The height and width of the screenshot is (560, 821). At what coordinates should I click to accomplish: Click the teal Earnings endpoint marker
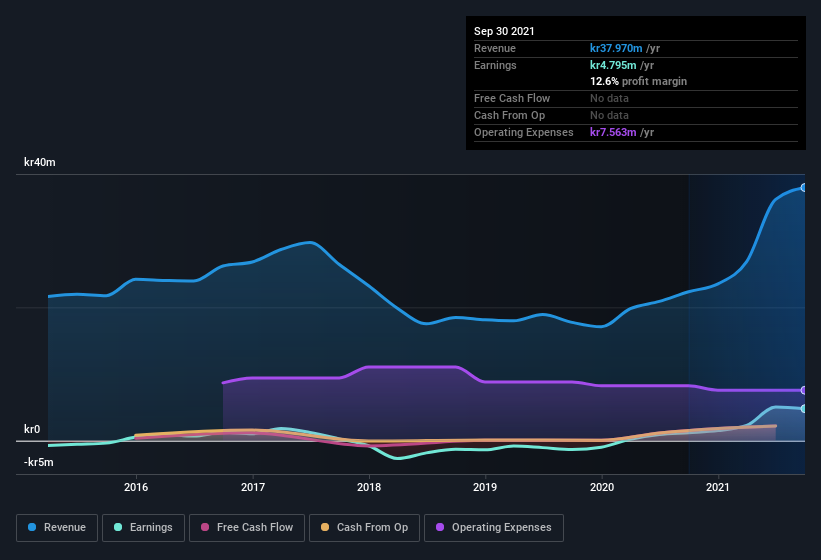coord(804,409)
